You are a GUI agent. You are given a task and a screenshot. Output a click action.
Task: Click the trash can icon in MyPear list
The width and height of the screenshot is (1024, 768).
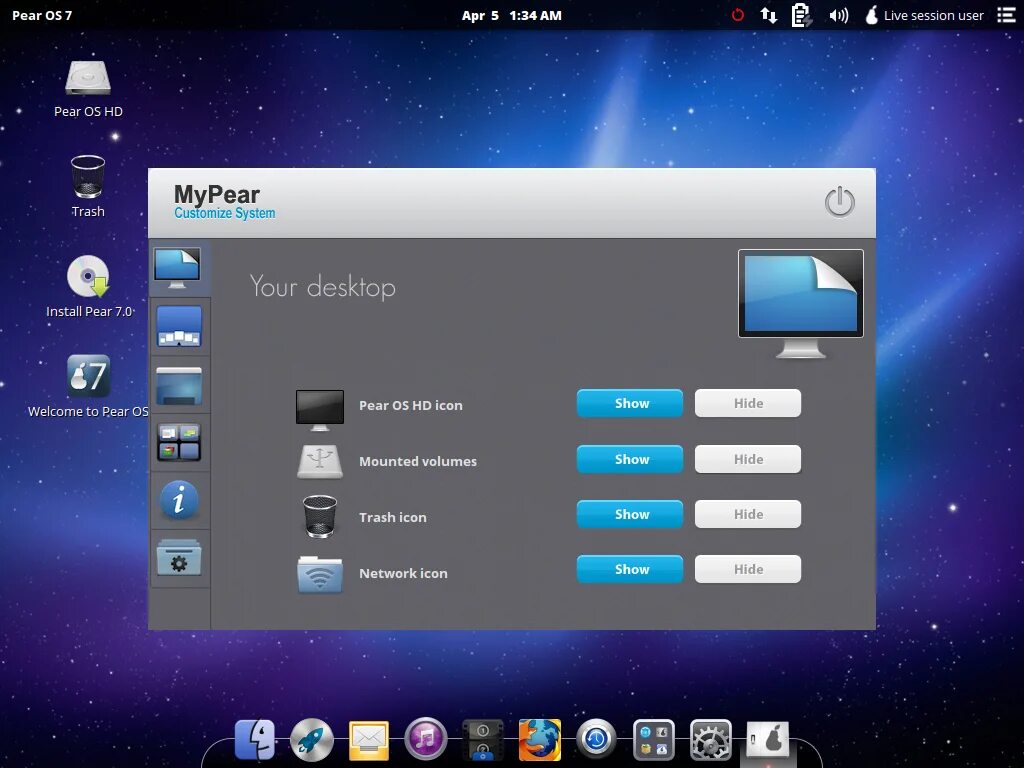coord(320,516)
